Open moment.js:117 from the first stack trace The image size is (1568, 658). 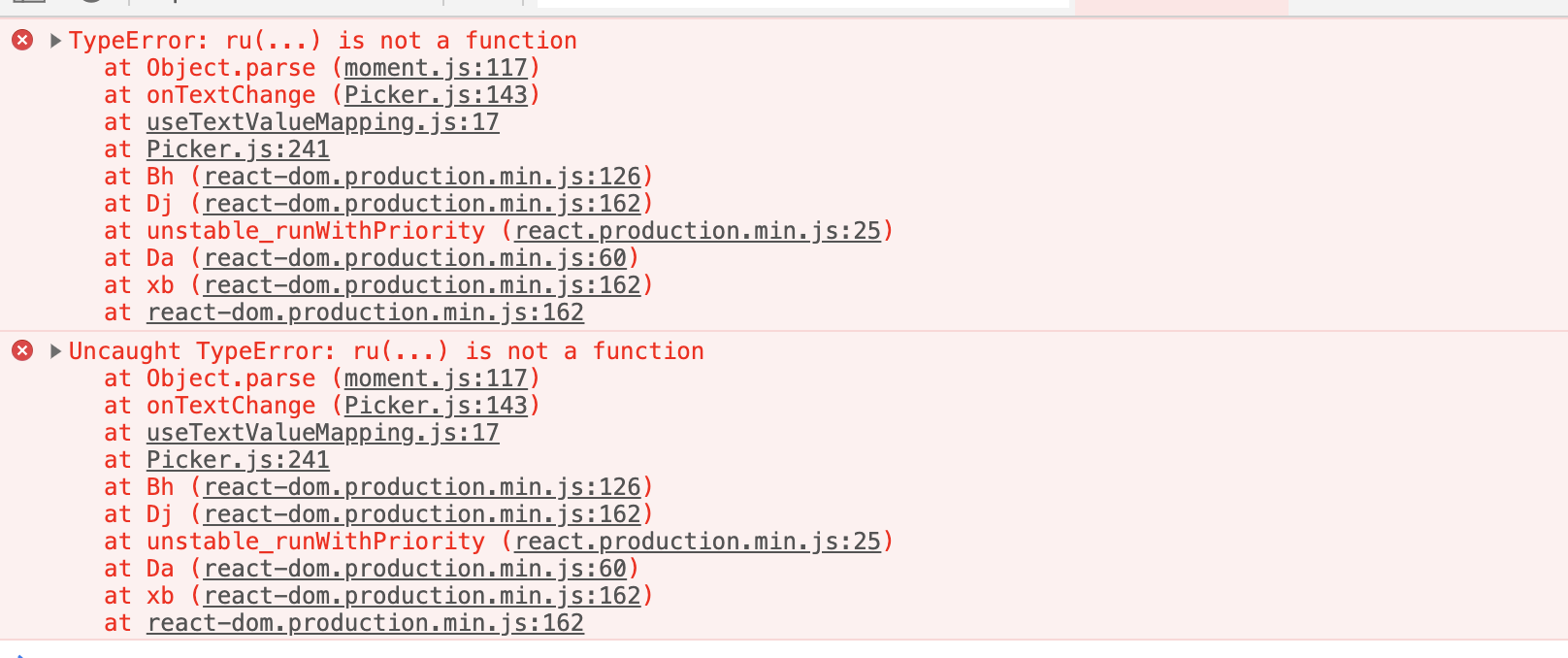(x=436, y=67)
